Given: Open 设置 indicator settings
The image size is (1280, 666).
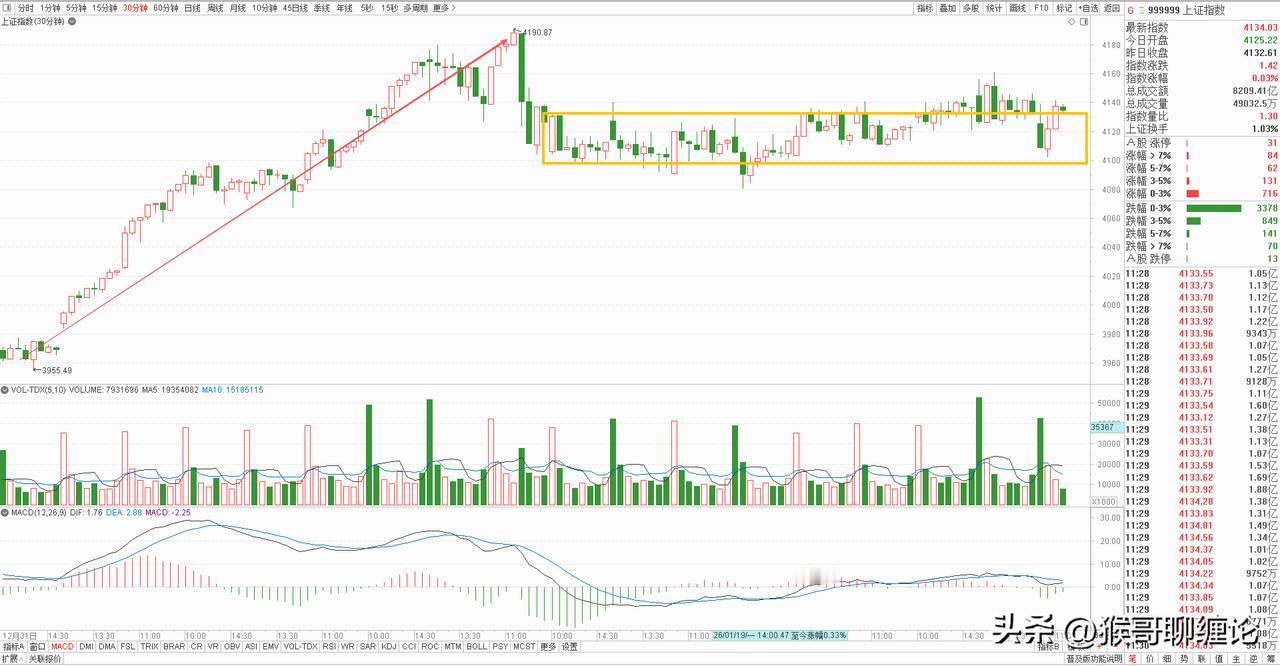Looking at the screenshot, I should (x=569, y=646).
